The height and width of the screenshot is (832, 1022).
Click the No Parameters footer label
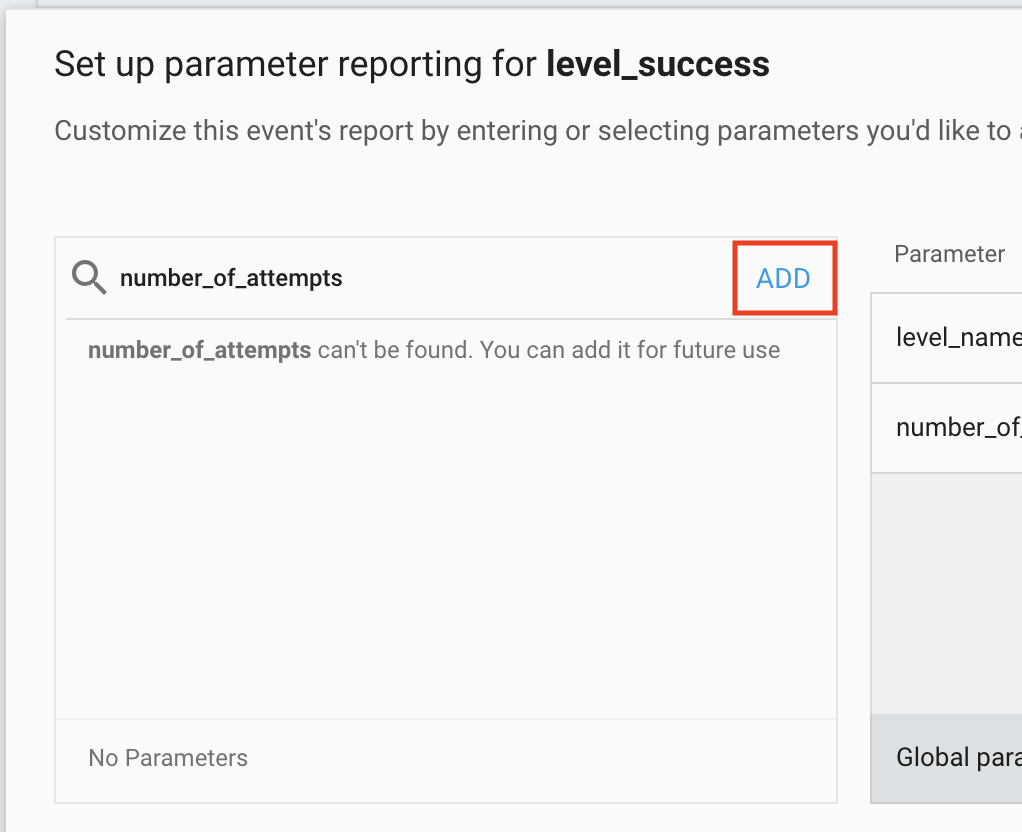click(x=168, y=758)
